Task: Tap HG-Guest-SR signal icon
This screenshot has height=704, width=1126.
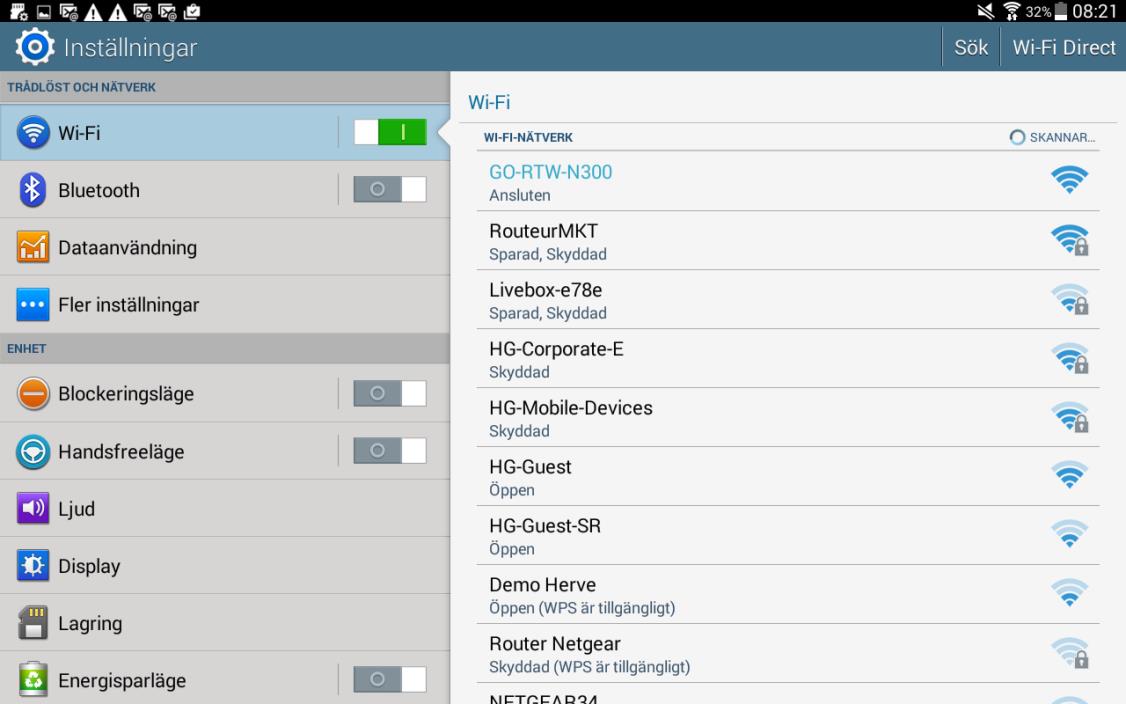Action: tap(1069, 534)
